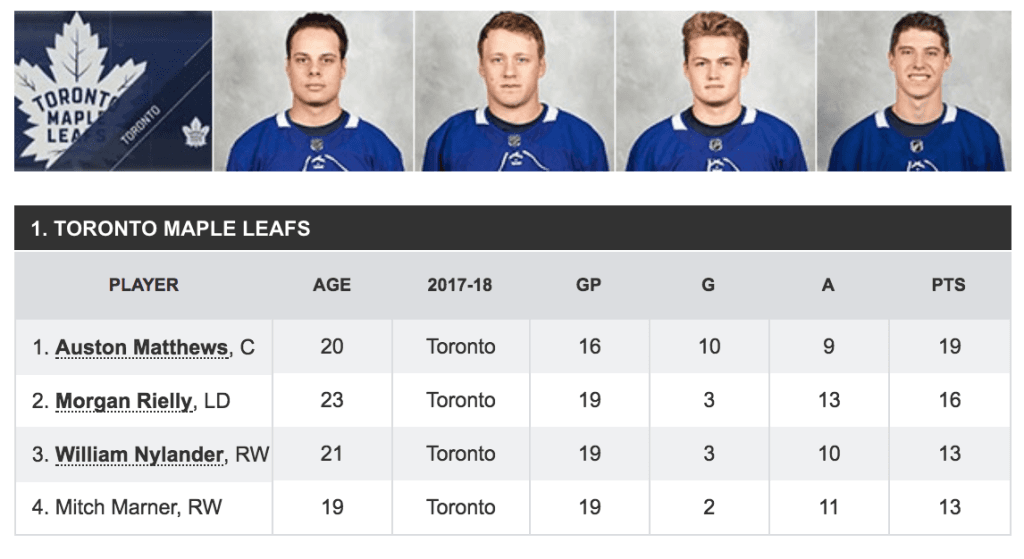Open the Auston Matthews player link

click(142, 347)
